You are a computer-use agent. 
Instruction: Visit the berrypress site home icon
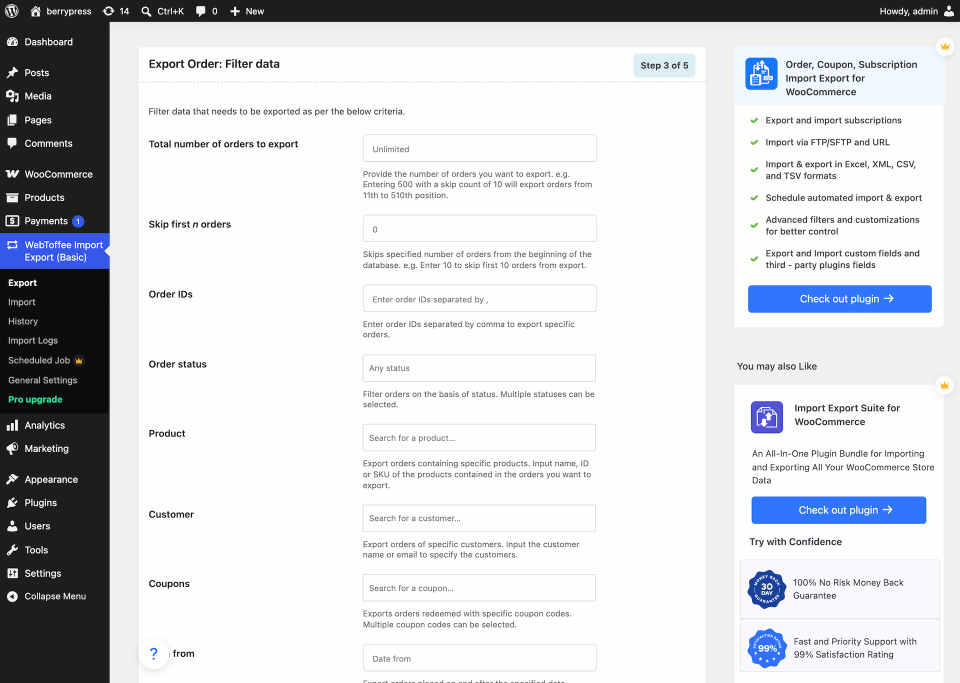36,11
